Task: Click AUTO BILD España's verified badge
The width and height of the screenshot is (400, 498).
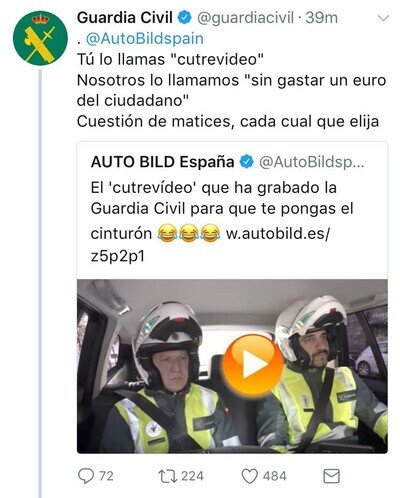Action: pos(247,162)
